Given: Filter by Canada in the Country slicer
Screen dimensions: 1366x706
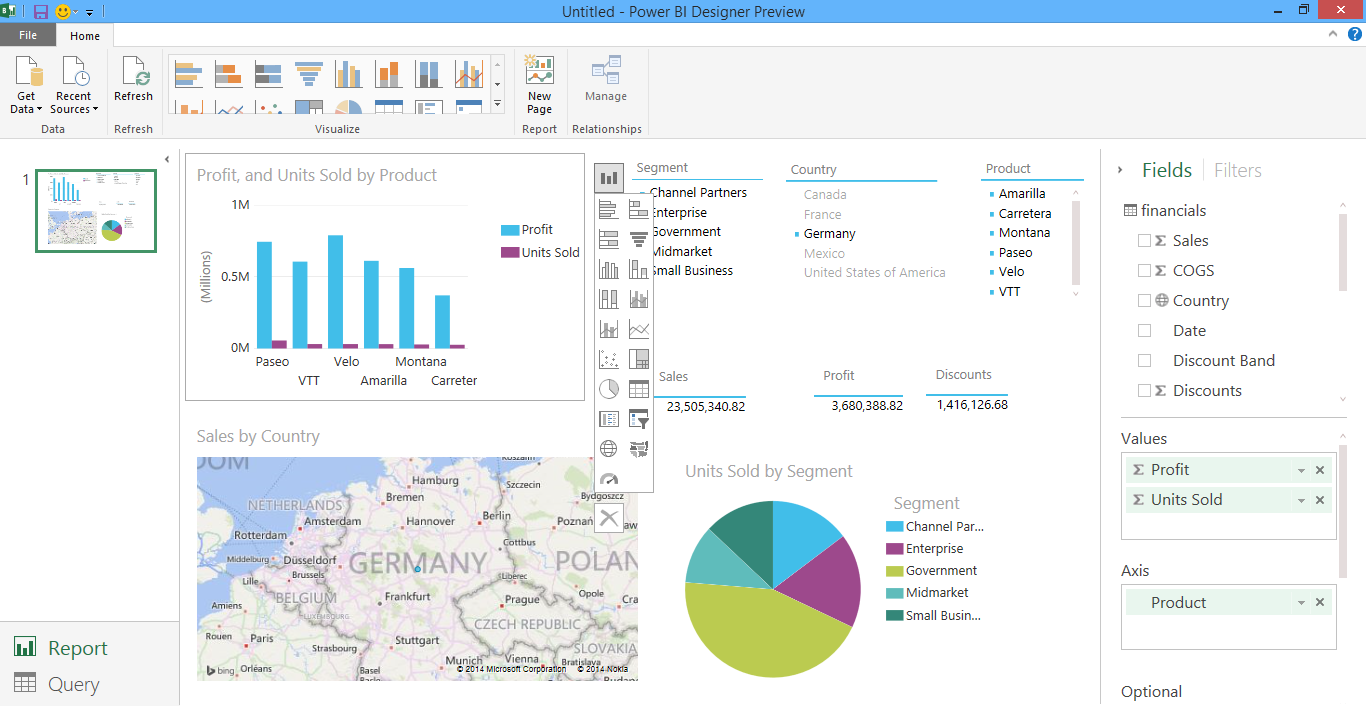Looking at the screenshot, I should pos(825,195).
